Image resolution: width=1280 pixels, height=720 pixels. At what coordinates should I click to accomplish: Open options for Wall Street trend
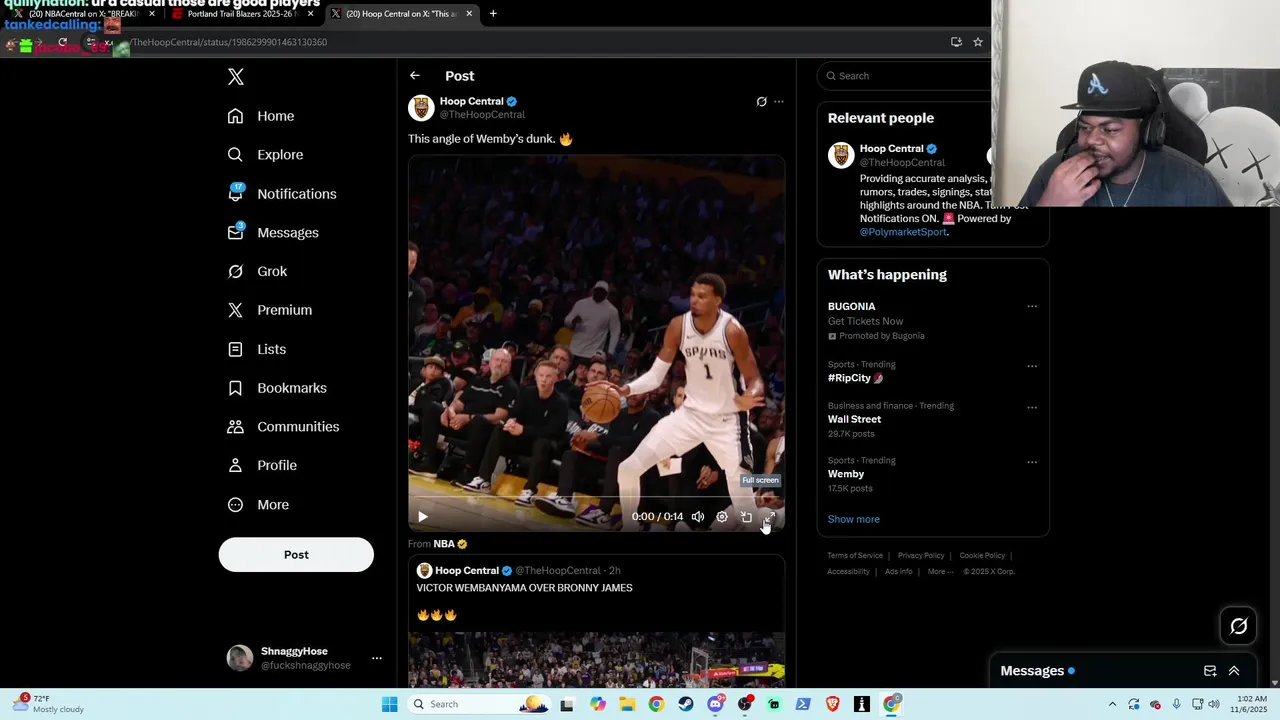pos(1032,407)
